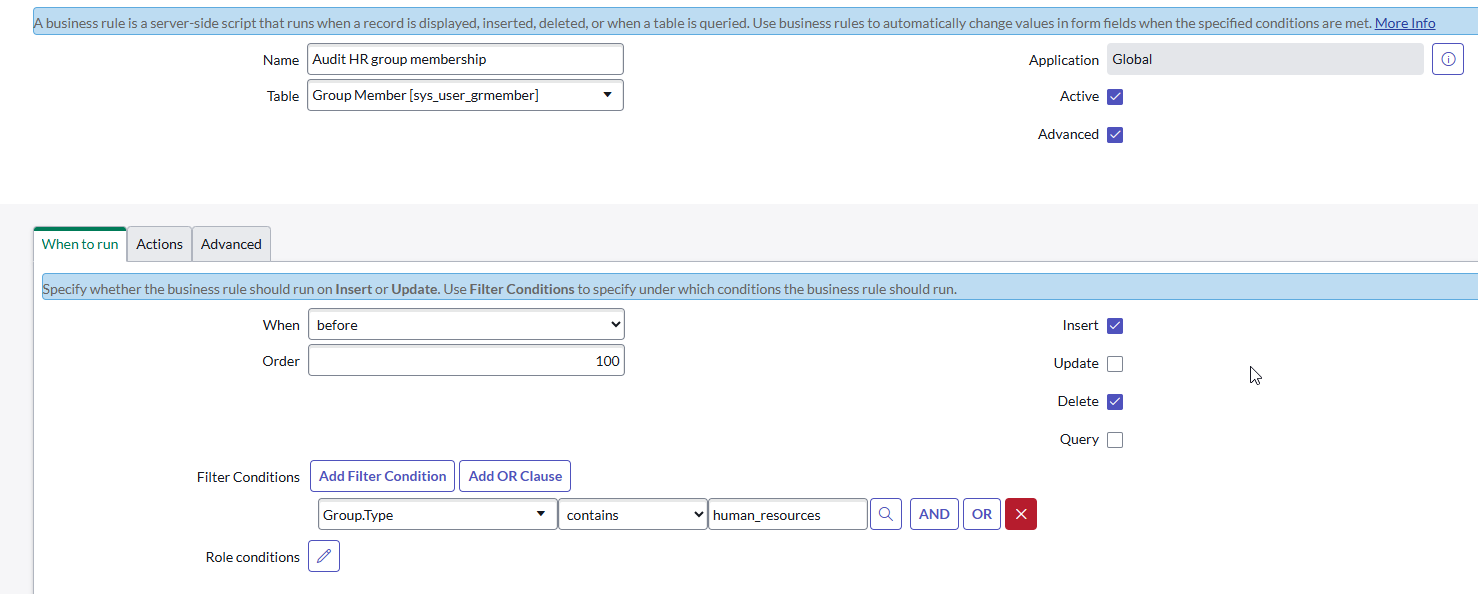Switch to the Actions tab
The width and height of the screenshot is (1478, 594).
pos(159,243)
